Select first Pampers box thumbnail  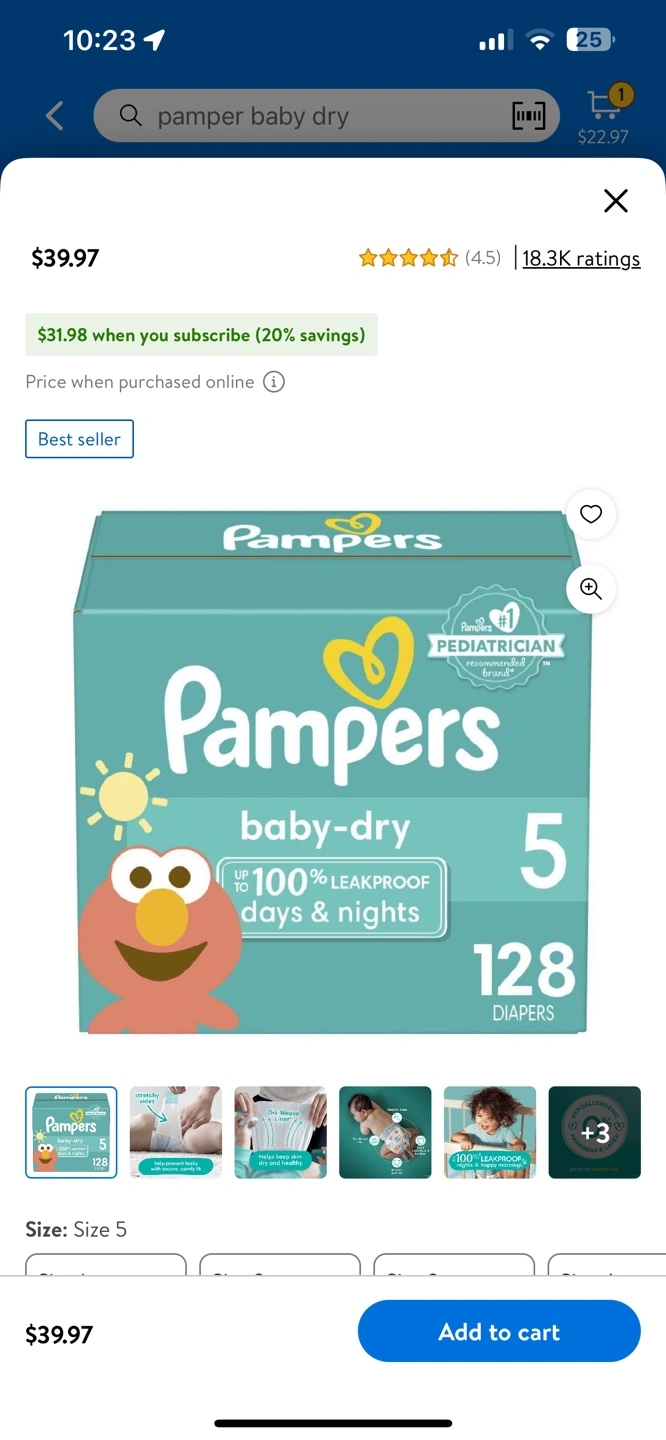[71, 1132]
